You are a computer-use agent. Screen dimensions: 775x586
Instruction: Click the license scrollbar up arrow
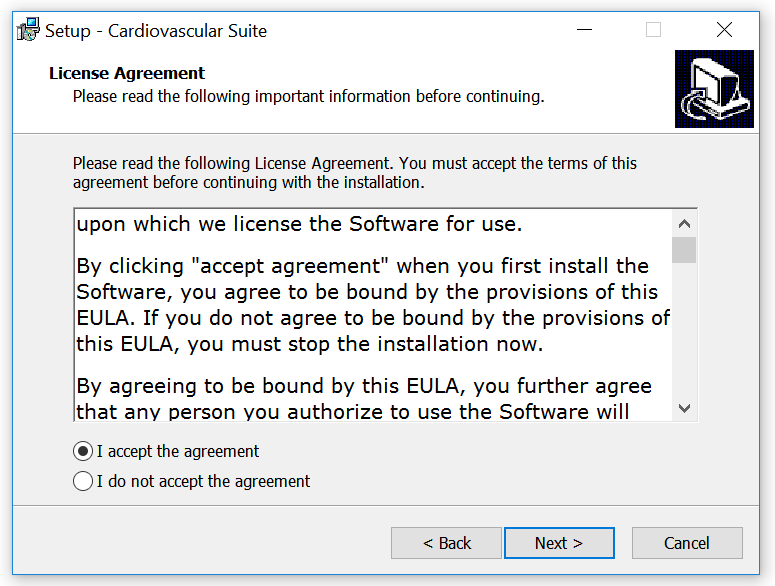pos(684,224)
